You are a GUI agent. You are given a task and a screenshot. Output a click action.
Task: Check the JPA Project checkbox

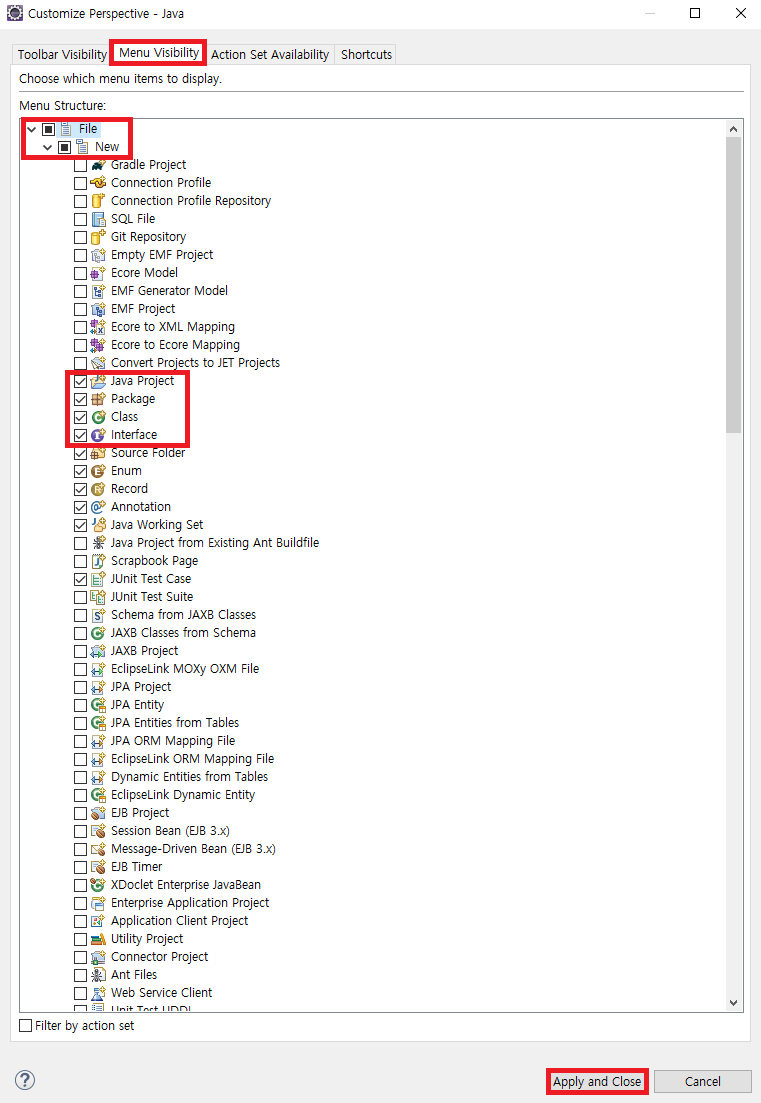(80, 687)
